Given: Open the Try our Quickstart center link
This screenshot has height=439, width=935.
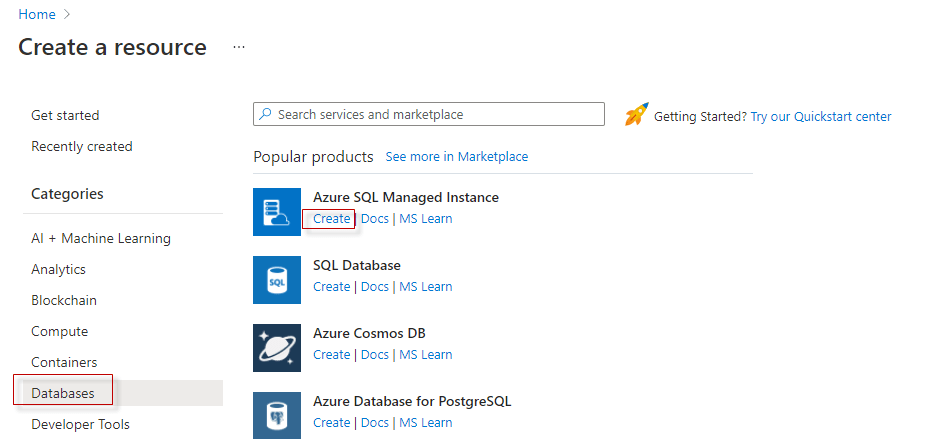Looking at the screenshot, I should [x=821, y=116].
